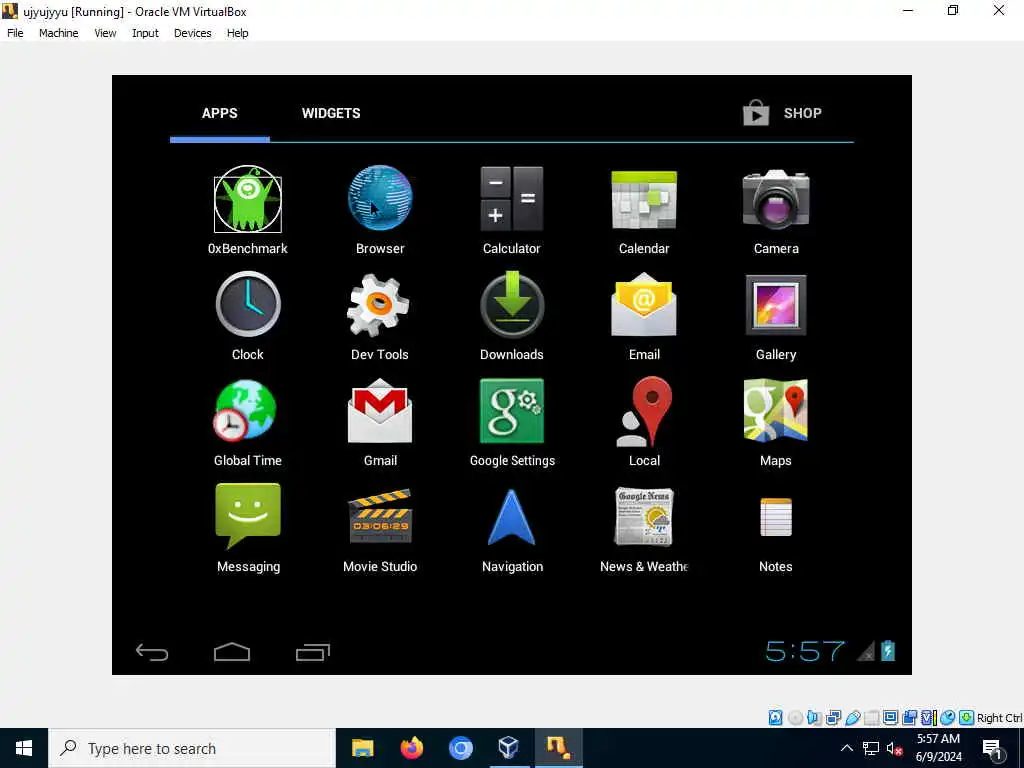Show hidden system tray icons
This screenshot has width=1024, height=768.
tap(846, 748)
